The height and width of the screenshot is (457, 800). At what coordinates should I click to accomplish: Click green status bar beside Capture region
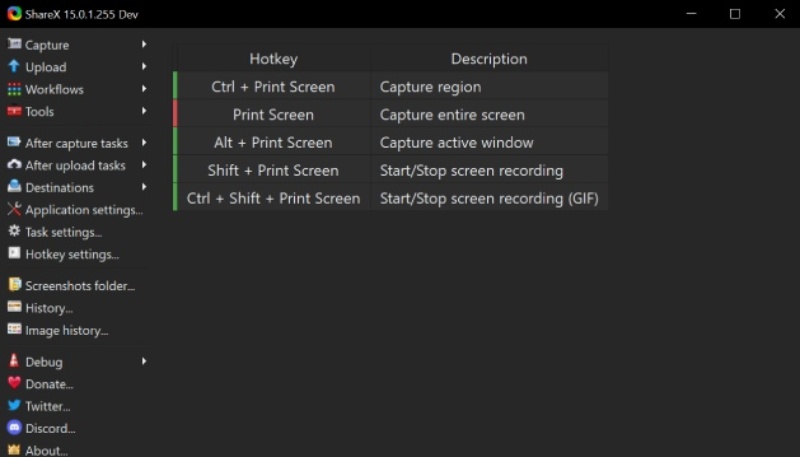coord(176,86)
